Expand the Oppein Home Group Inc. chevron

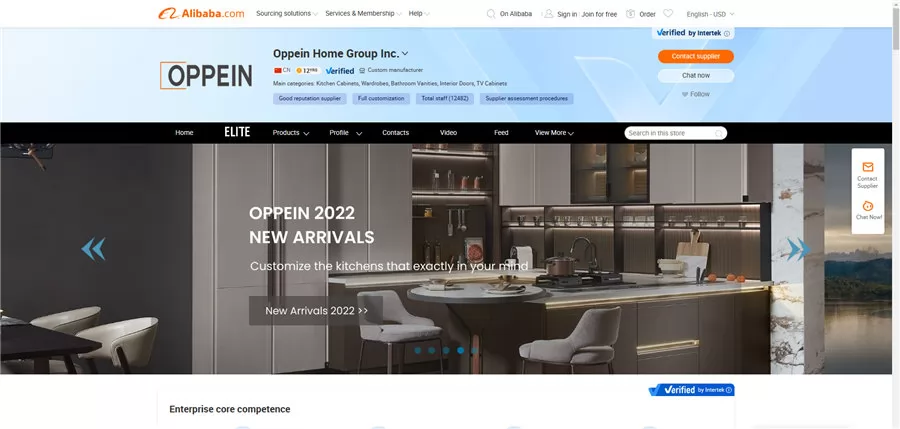coord(405,53)
